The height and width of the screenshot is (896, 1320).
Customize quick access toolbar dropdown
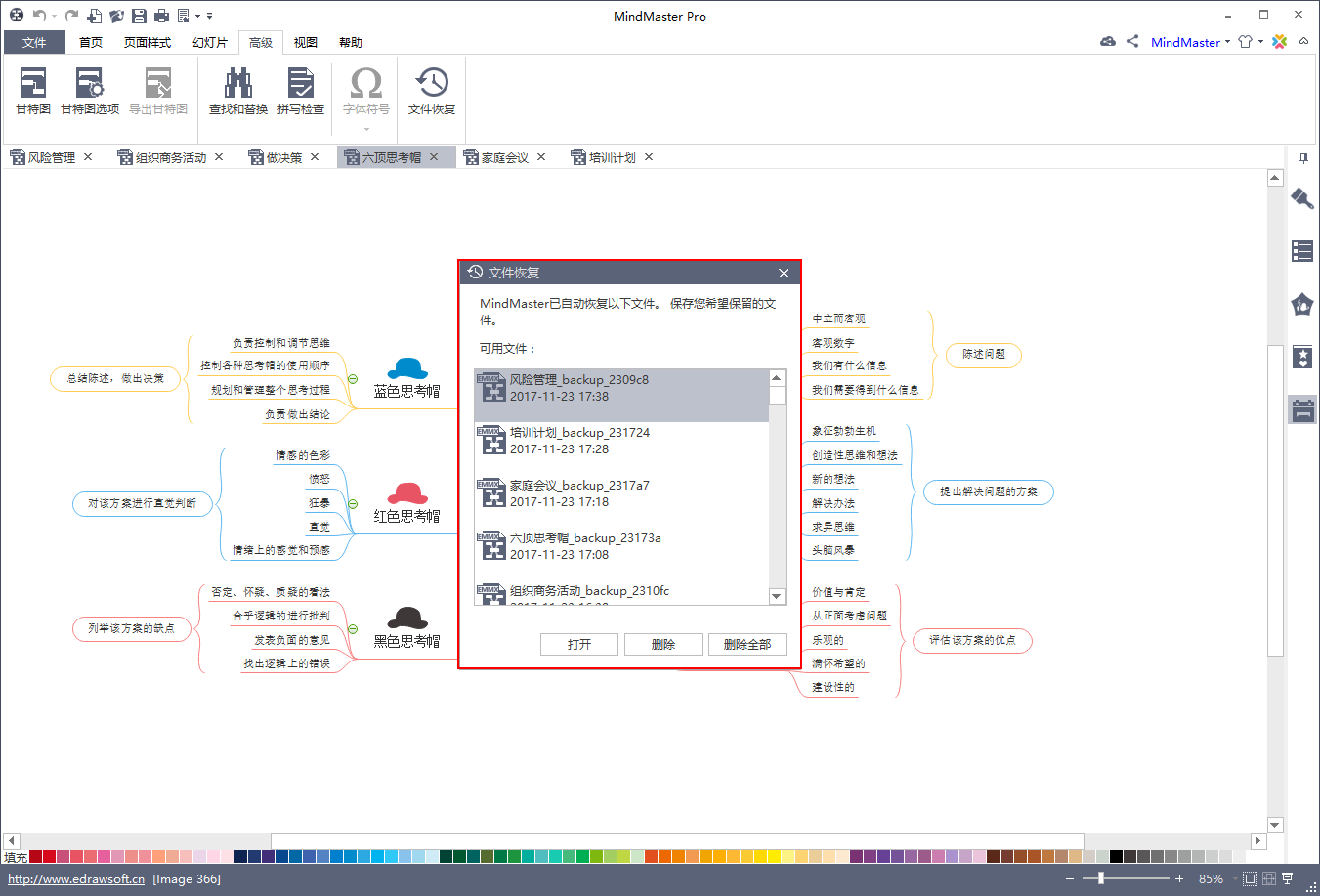coord(210,16)
